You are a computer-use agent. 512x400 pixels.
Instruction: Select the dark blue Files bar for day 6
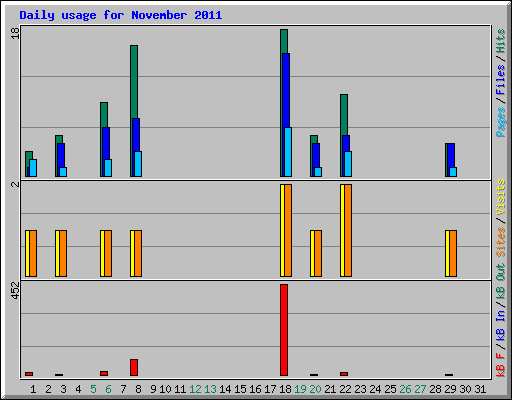coord(106,143)
